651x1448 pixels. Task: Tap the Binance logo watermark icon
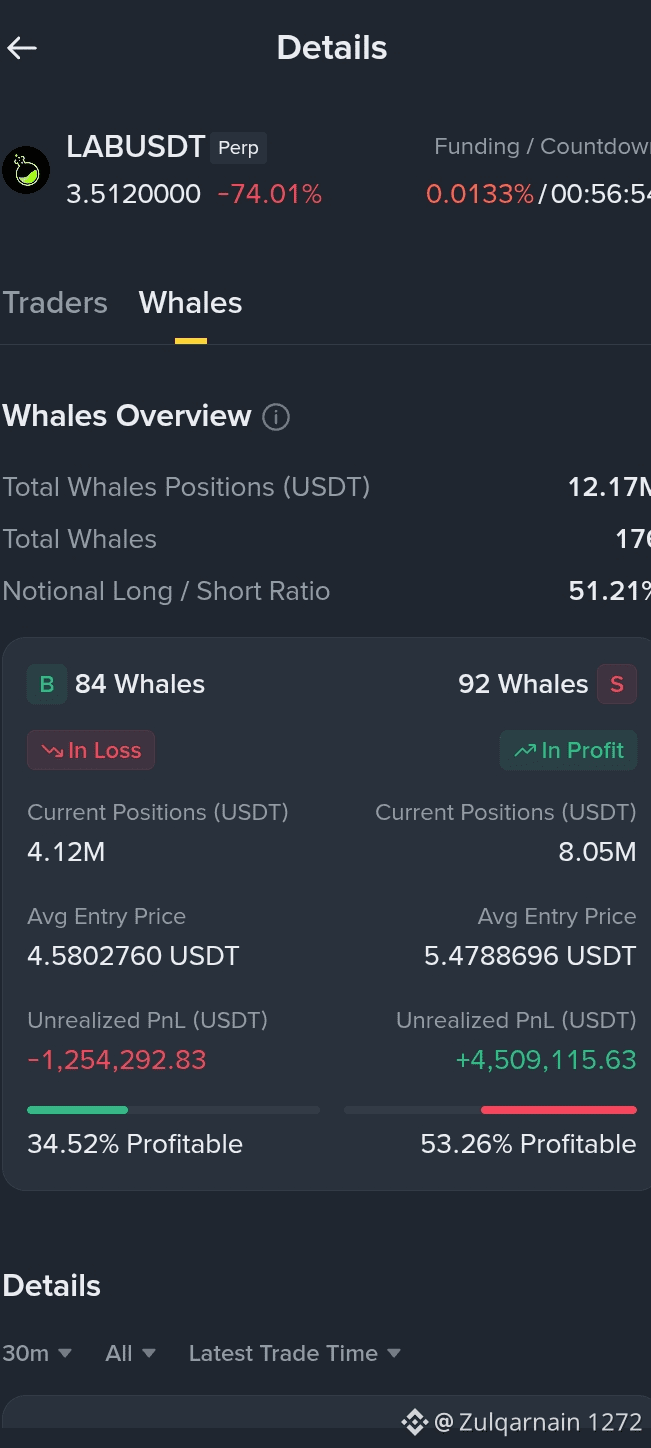point(415,1421)
